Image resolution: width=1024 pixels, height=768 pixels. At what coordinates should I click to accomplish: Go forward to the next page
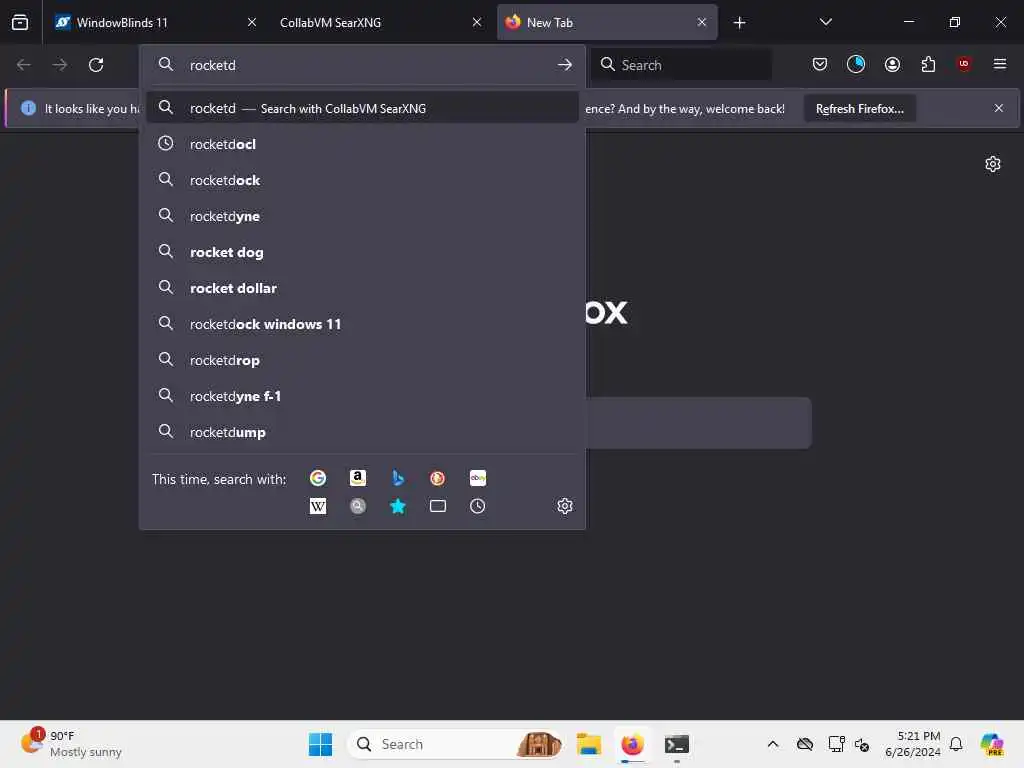(60, 65)
